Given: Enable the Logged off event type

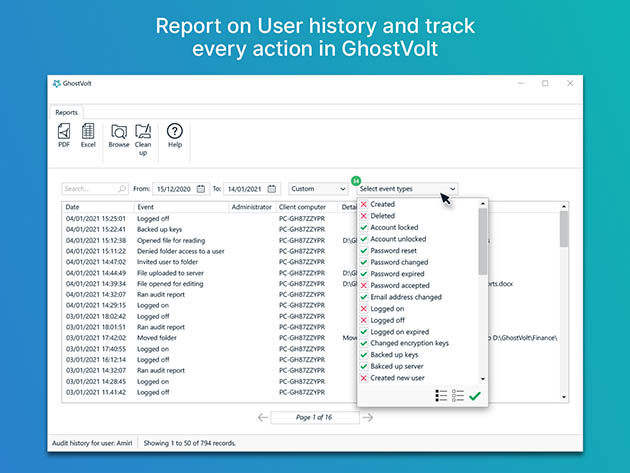Looking at the screenshot, I should point(364,320).
